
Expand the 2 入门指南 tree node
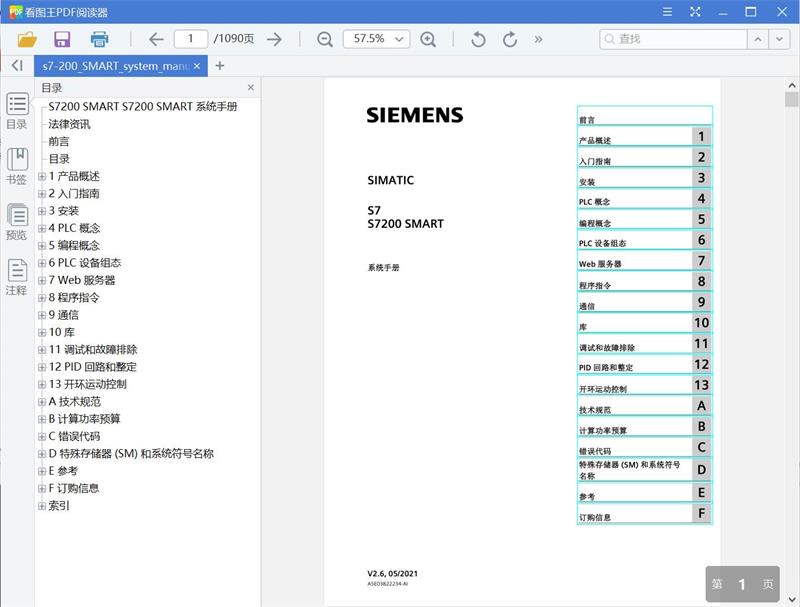tap(42, 194)
